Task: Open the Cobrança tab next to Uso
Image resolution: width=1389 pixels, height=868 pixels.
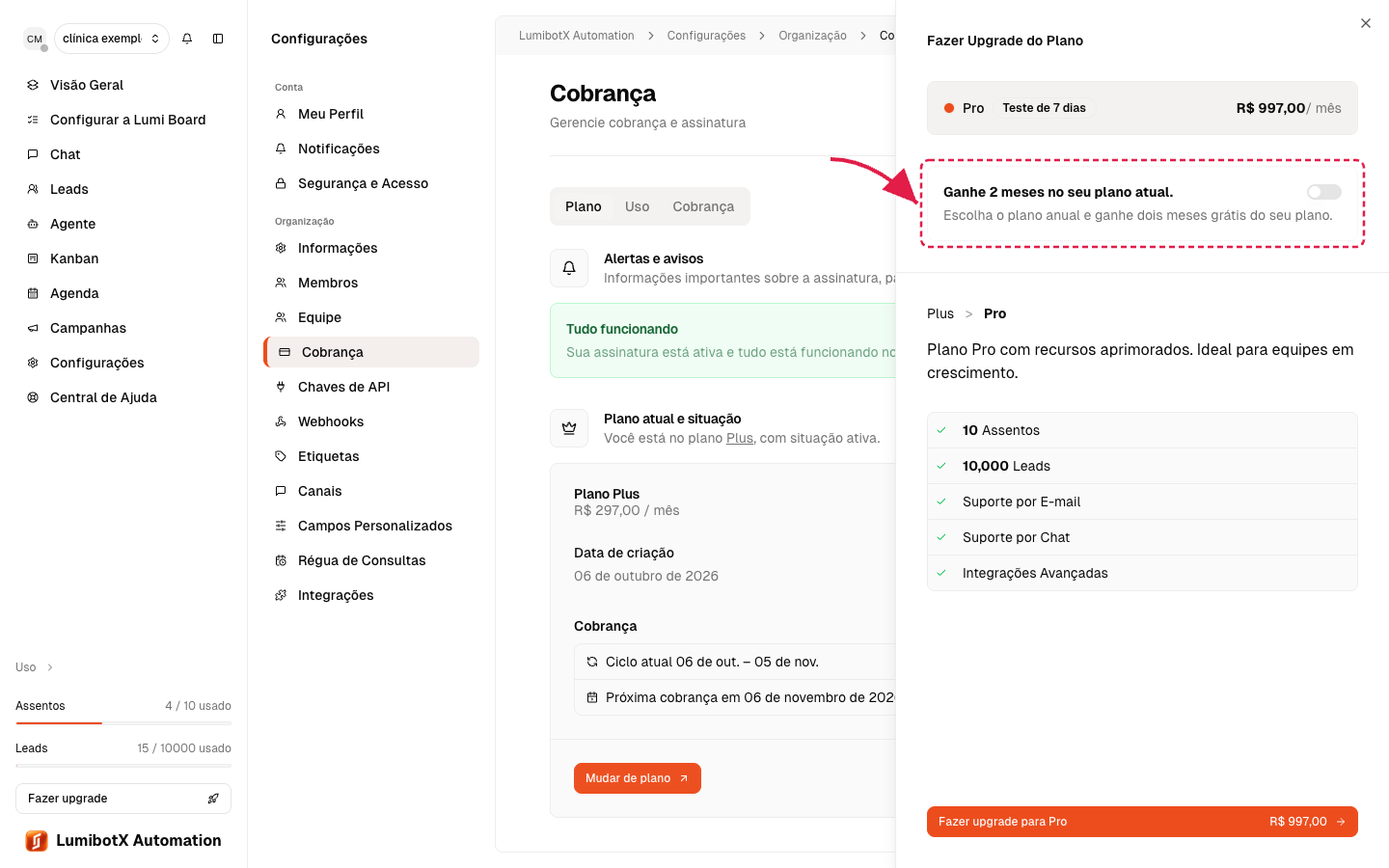Action: pyautogui.click(x=703, y=206)
